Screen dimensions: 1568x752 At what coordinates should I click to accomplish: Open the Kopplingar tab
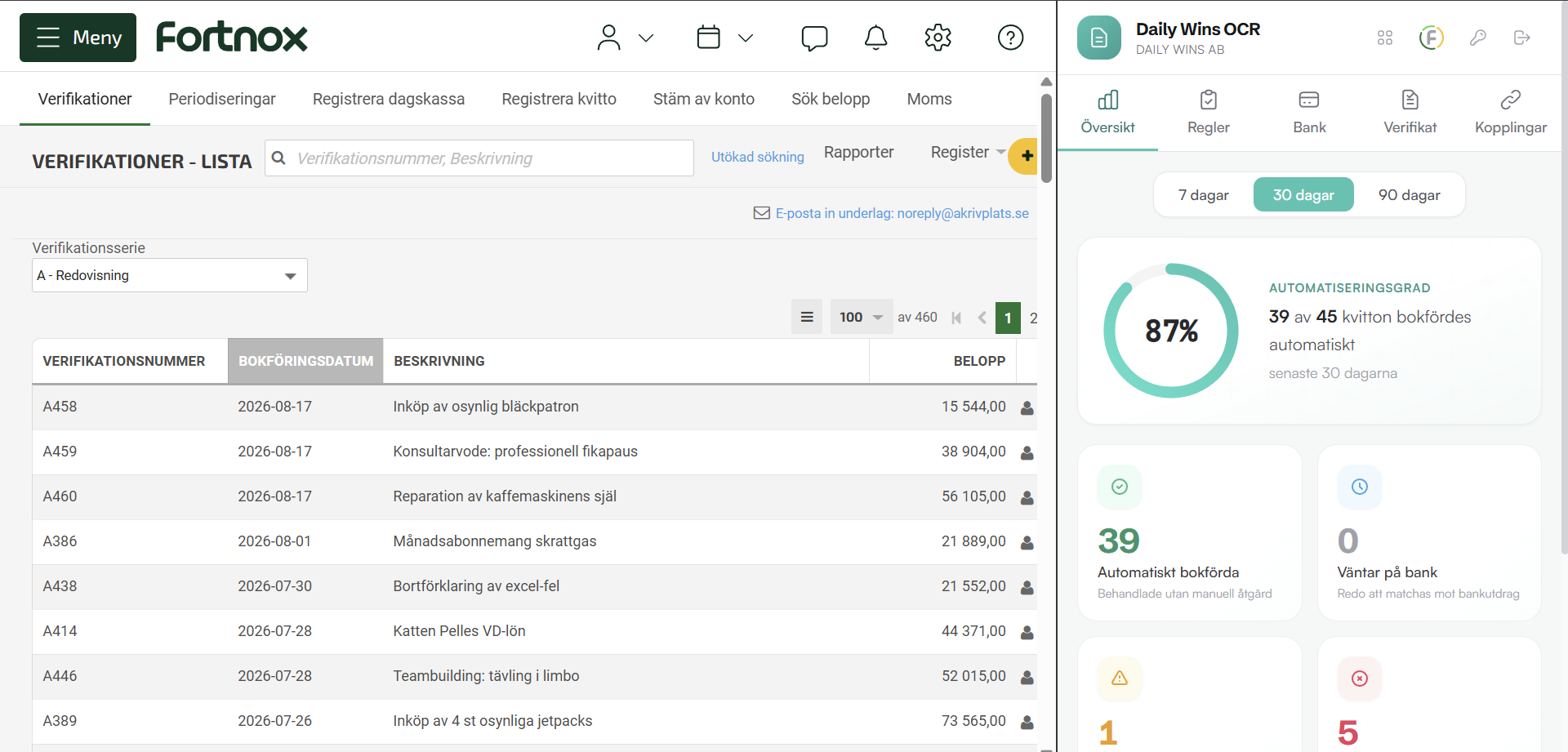coord(1511,113)
